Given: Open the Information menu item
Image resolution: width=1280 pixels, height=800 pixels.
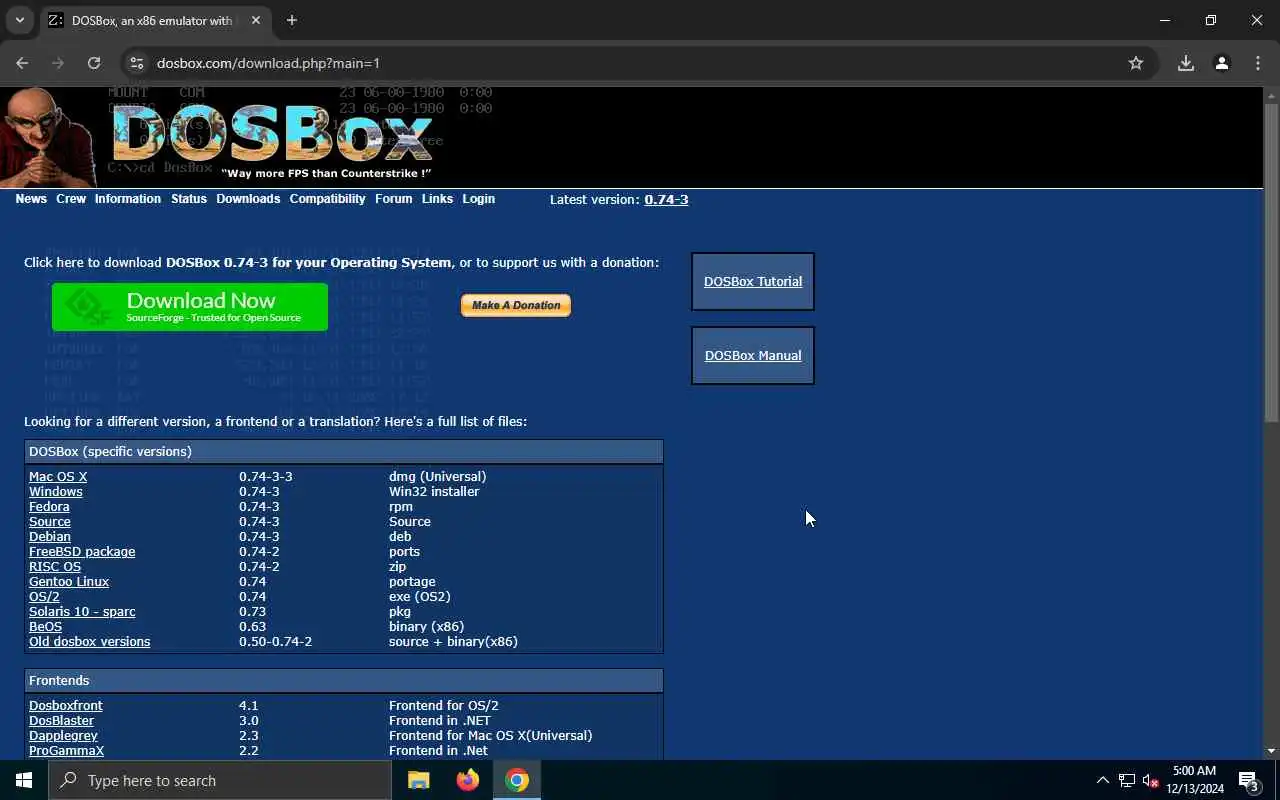Looking at the screenshot, I should [128, 199].
